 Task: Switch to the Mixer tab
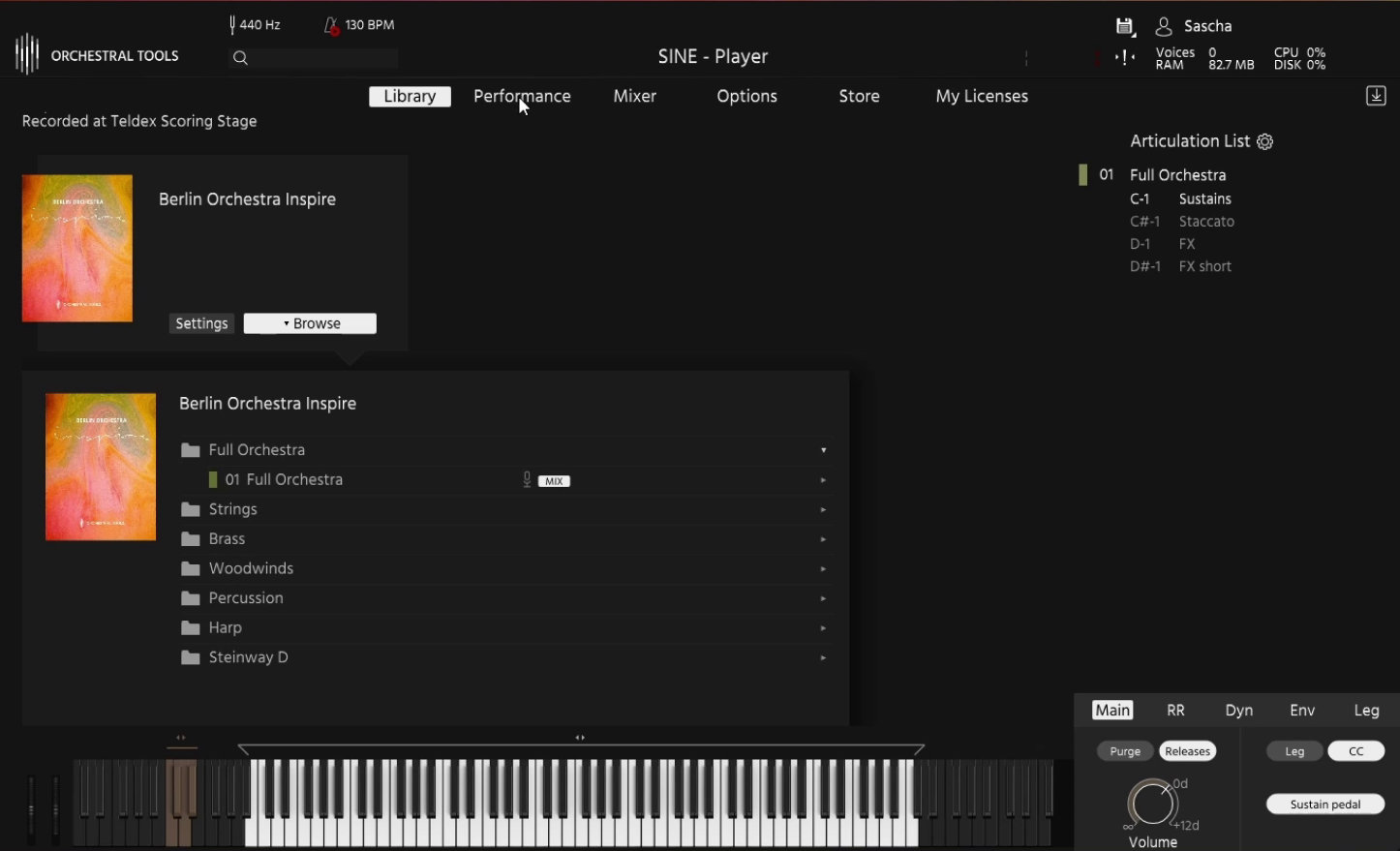[634, 96]
